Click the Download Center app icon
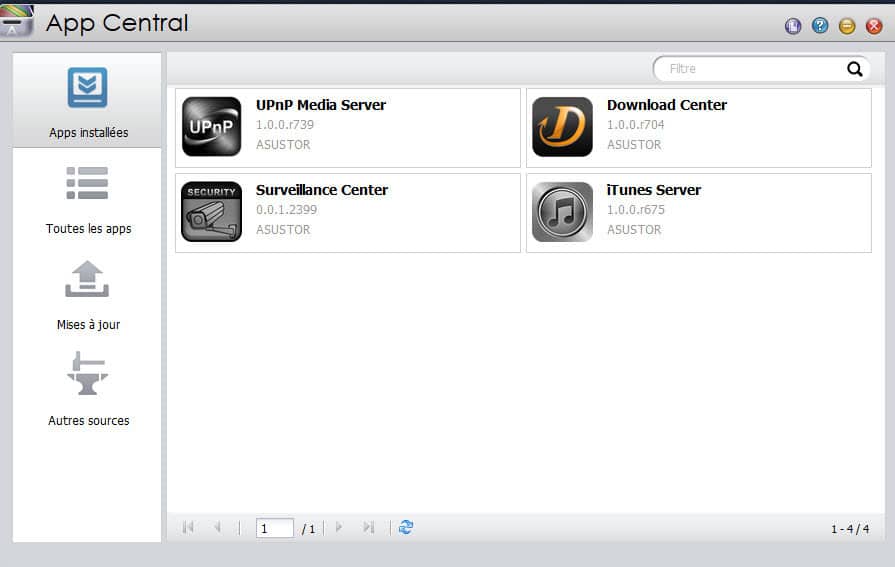 562,127
